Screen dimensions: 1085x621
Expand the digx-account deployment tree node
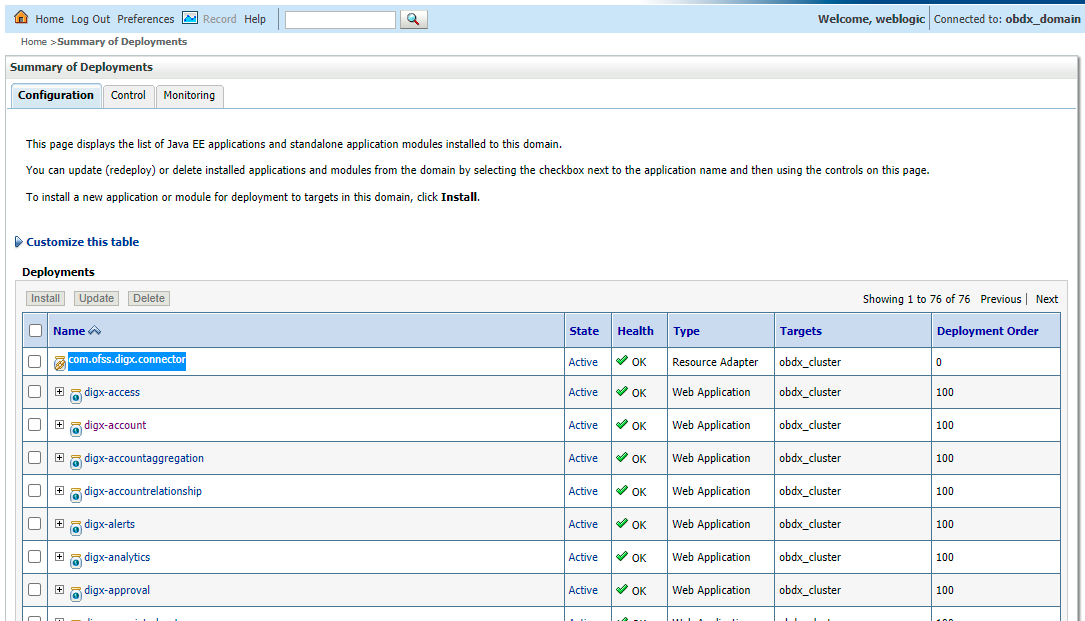[x=60, y=424]
